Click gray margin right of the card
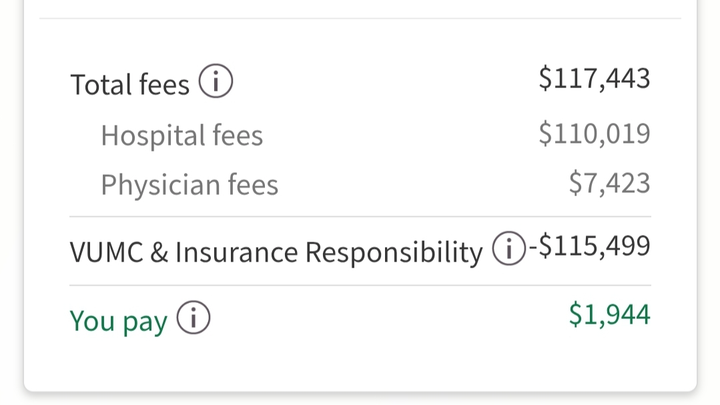 pos(708,200)
